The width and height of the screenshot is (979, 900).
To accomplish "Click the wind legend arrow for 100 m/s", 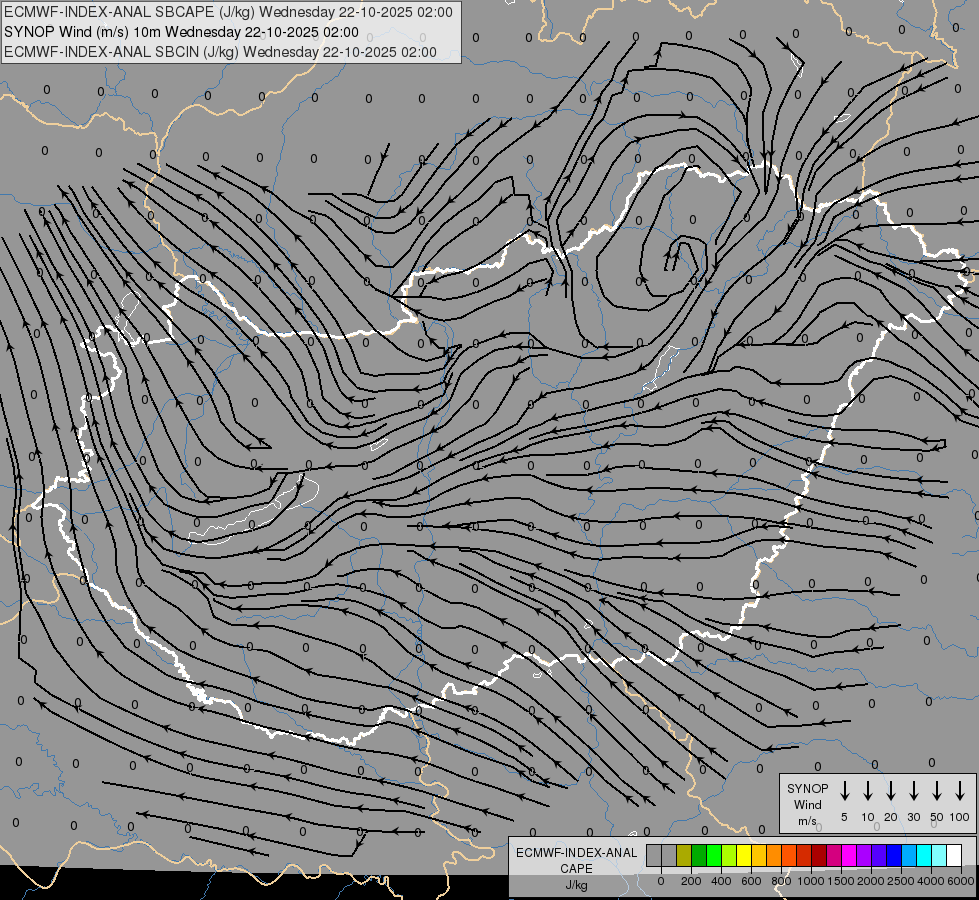I will tap(960, 791).
